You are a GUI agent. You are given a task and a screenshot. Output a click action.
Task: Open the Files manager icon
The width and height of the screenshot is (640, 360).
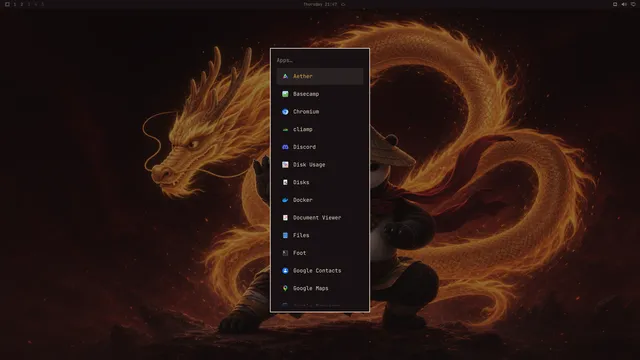[x=285, y=235]
